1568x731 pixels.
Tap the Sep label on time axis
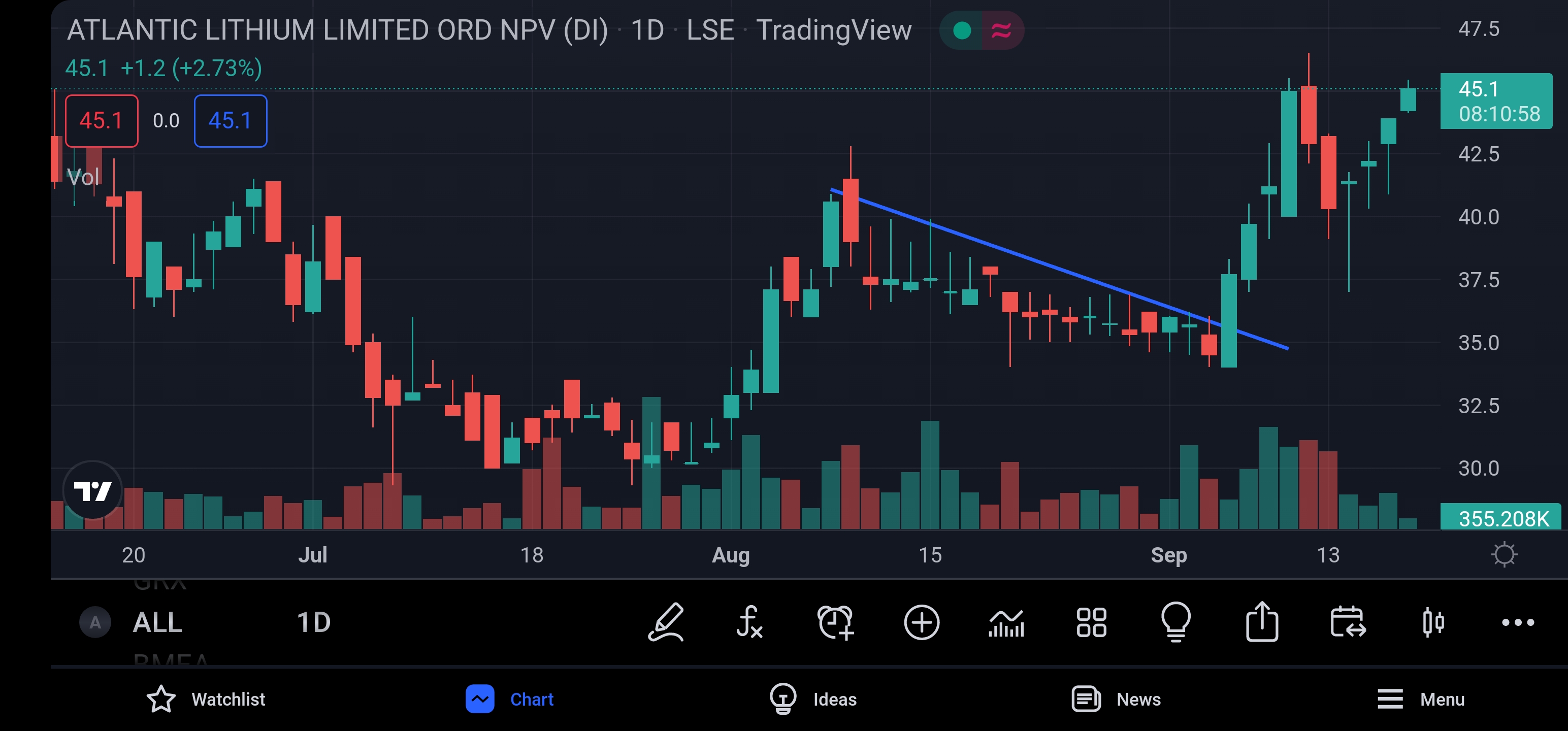tap(1169, 554)
